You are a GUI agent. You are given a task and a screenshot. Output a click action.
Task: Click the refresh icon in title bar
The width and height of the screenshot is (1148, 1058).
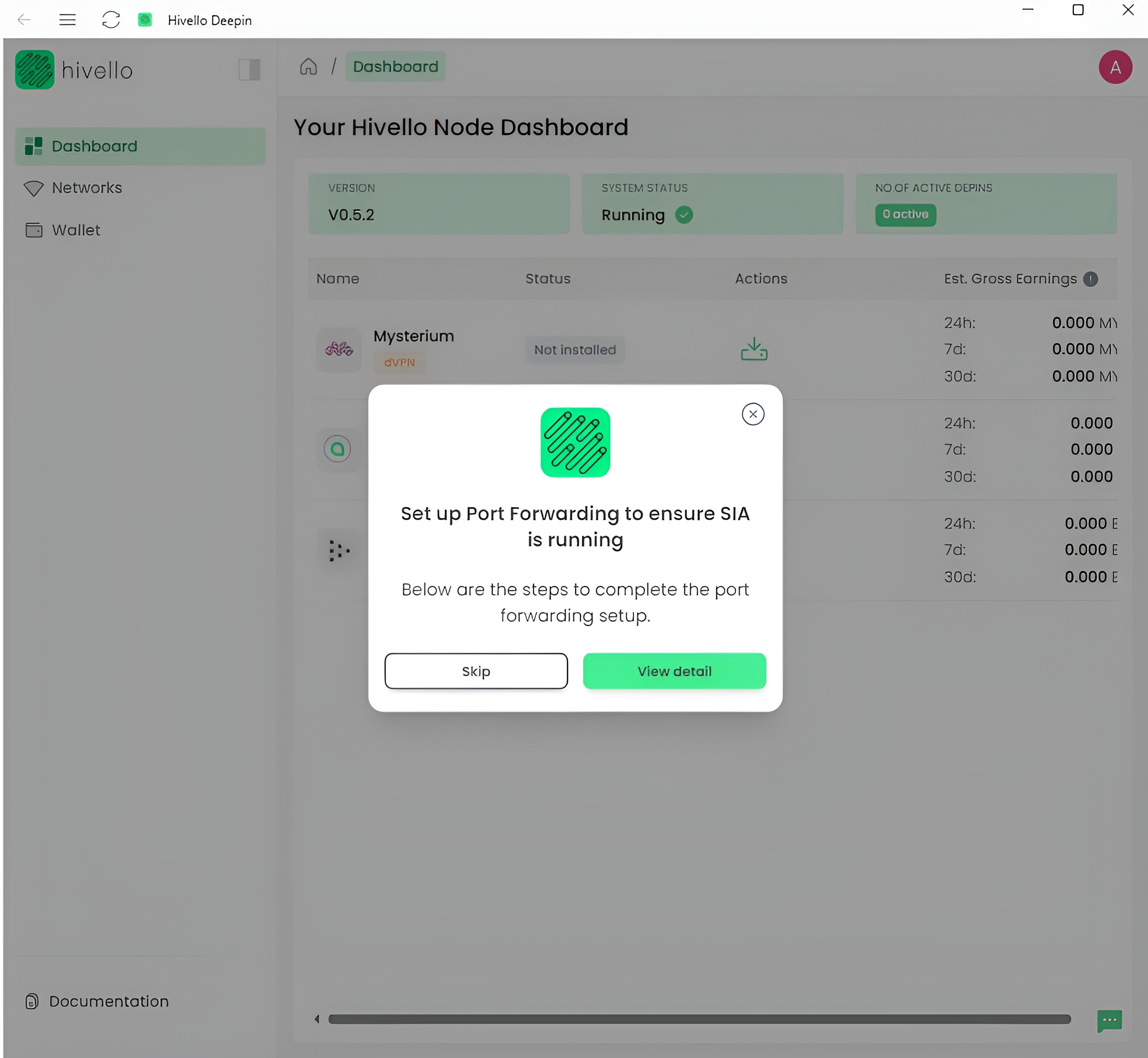coord(111,20)
